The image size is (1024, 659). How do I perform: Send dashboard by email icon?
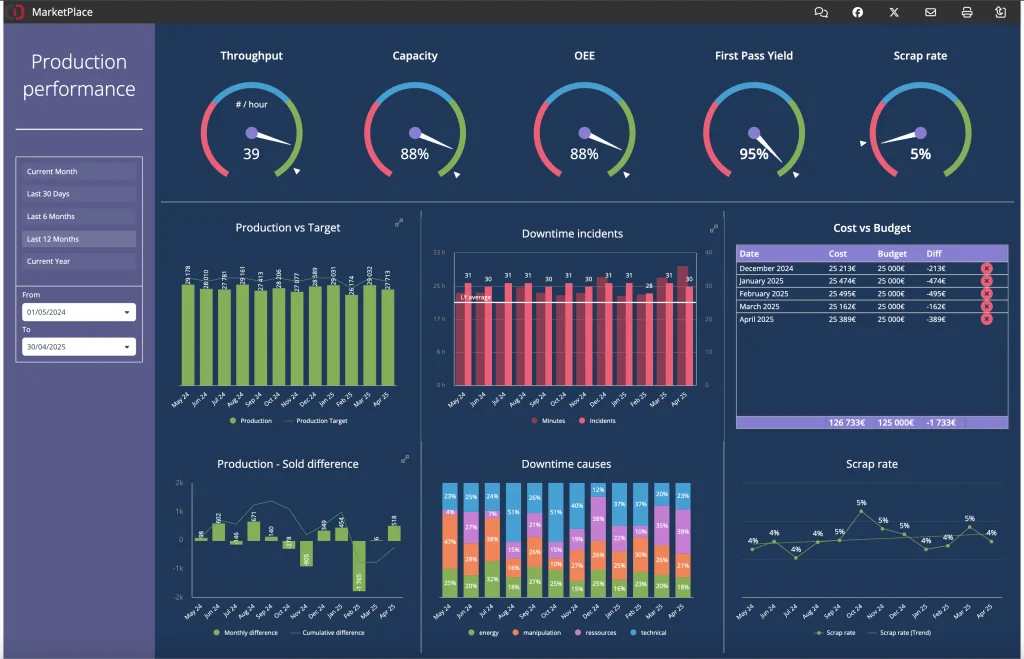[931, 12]
